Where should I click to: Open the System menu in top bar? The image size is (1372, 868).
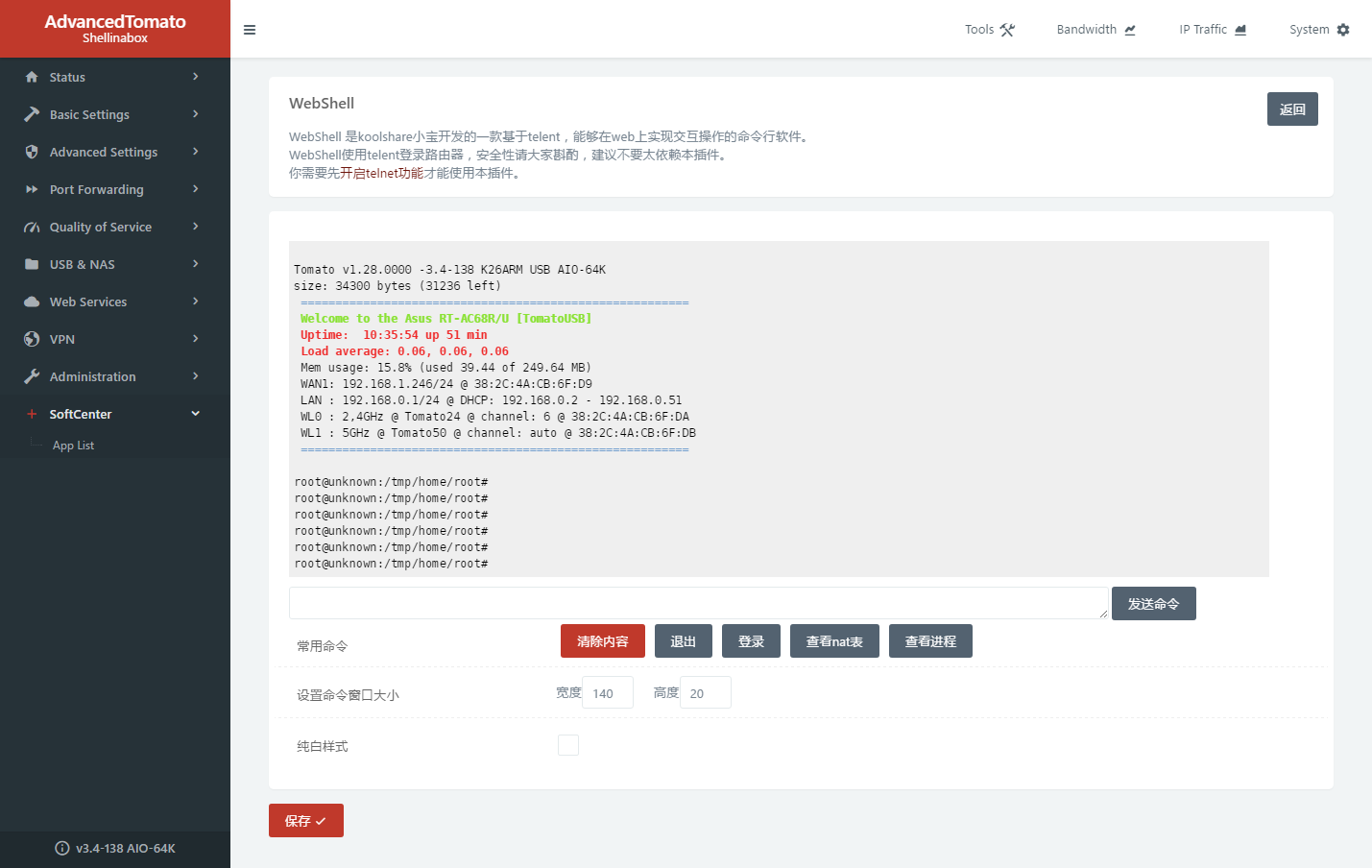[1318, 30]
